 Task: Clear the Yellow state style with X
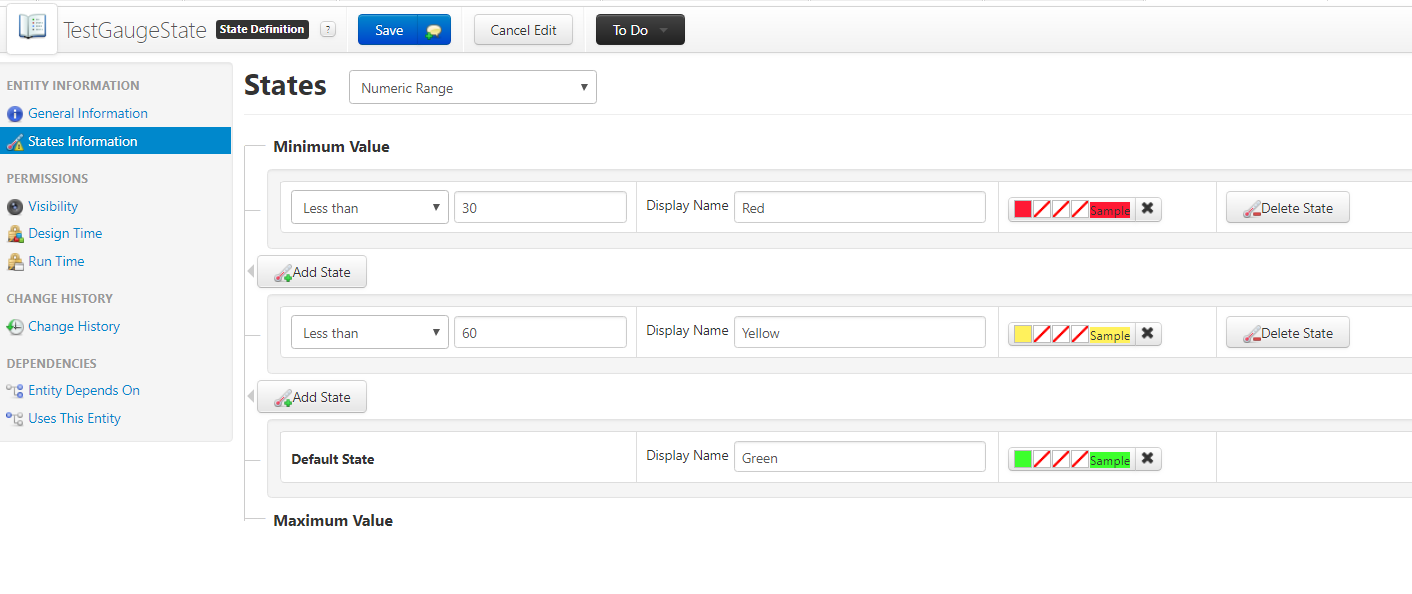pos(1148,334)
